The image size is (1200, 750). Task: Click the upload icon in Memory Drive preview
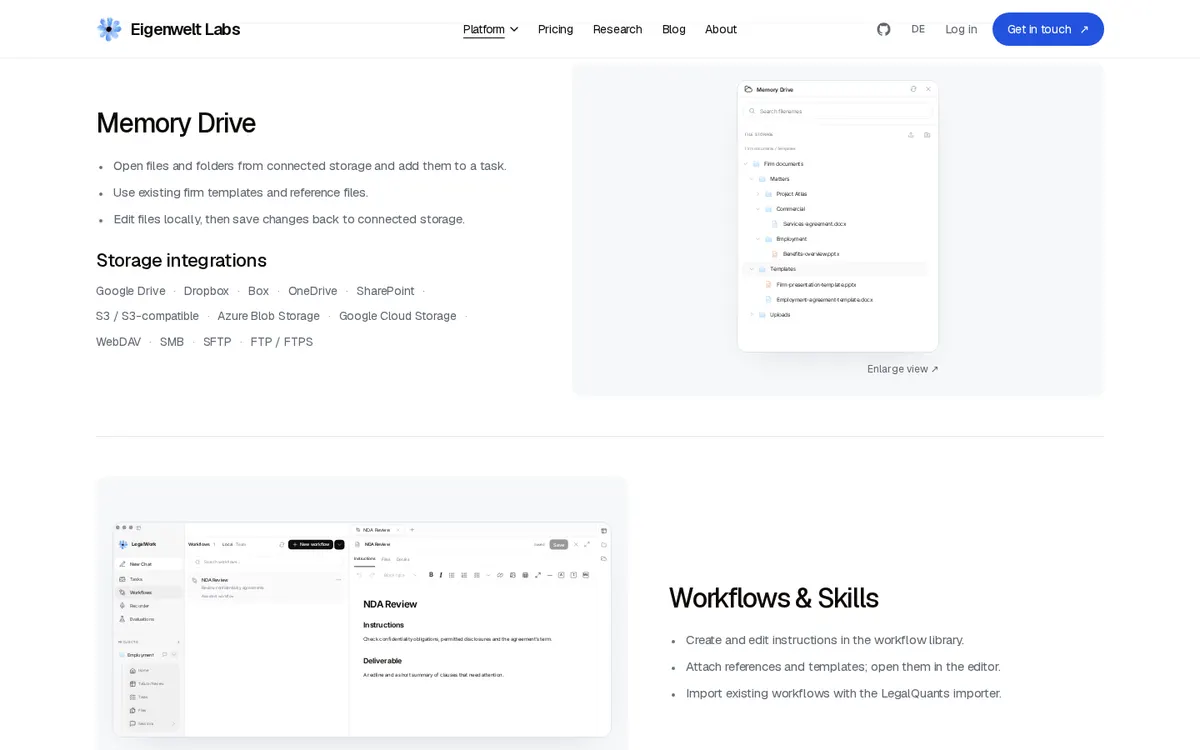pos(911,135)
